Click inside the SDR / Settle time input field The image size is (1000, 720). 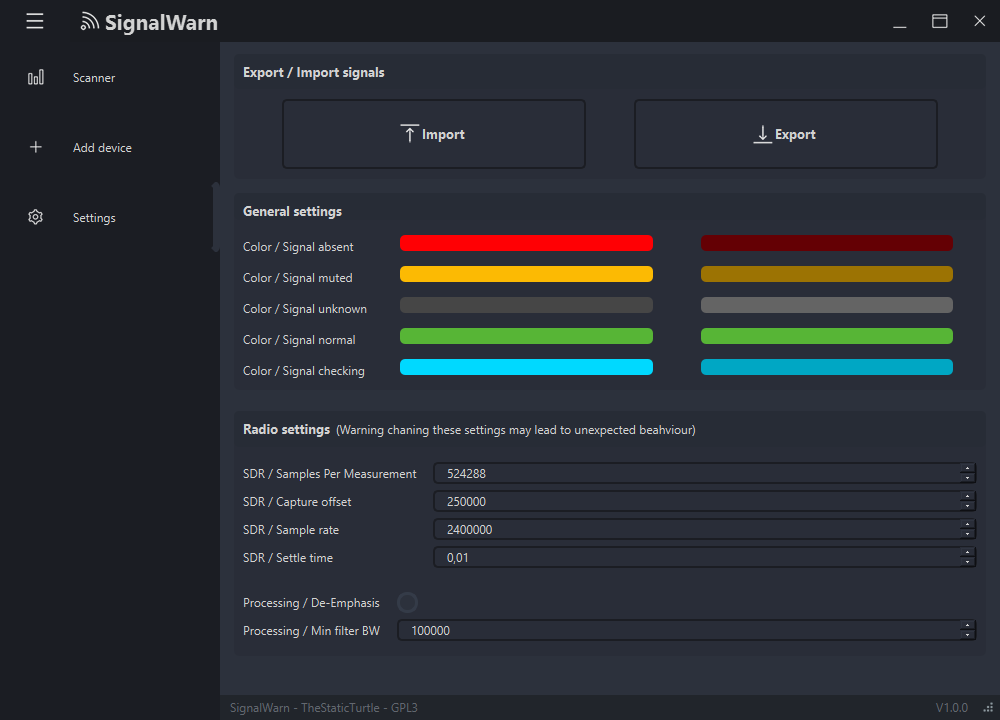tap(700, 557)
